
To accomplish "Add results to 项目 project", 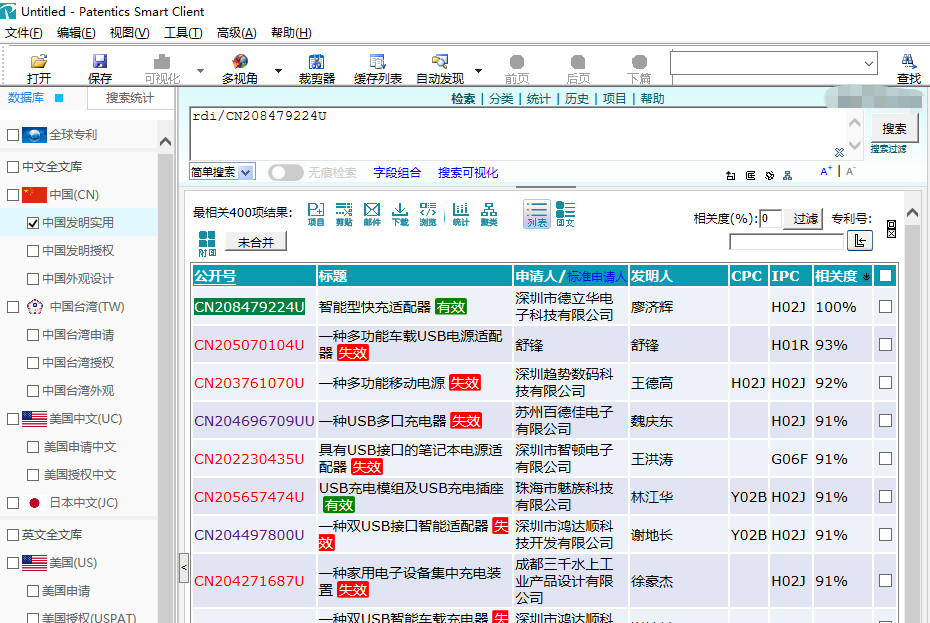I will coord(316,214).
